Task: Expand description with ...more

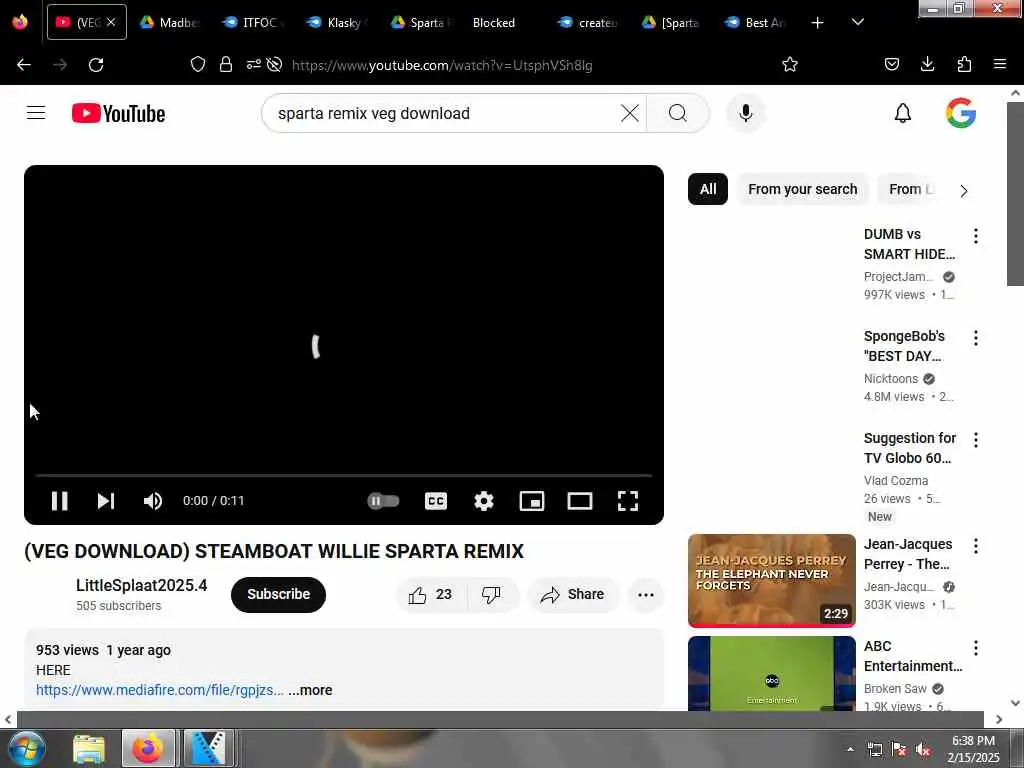Action: click(x=310, y=690)
